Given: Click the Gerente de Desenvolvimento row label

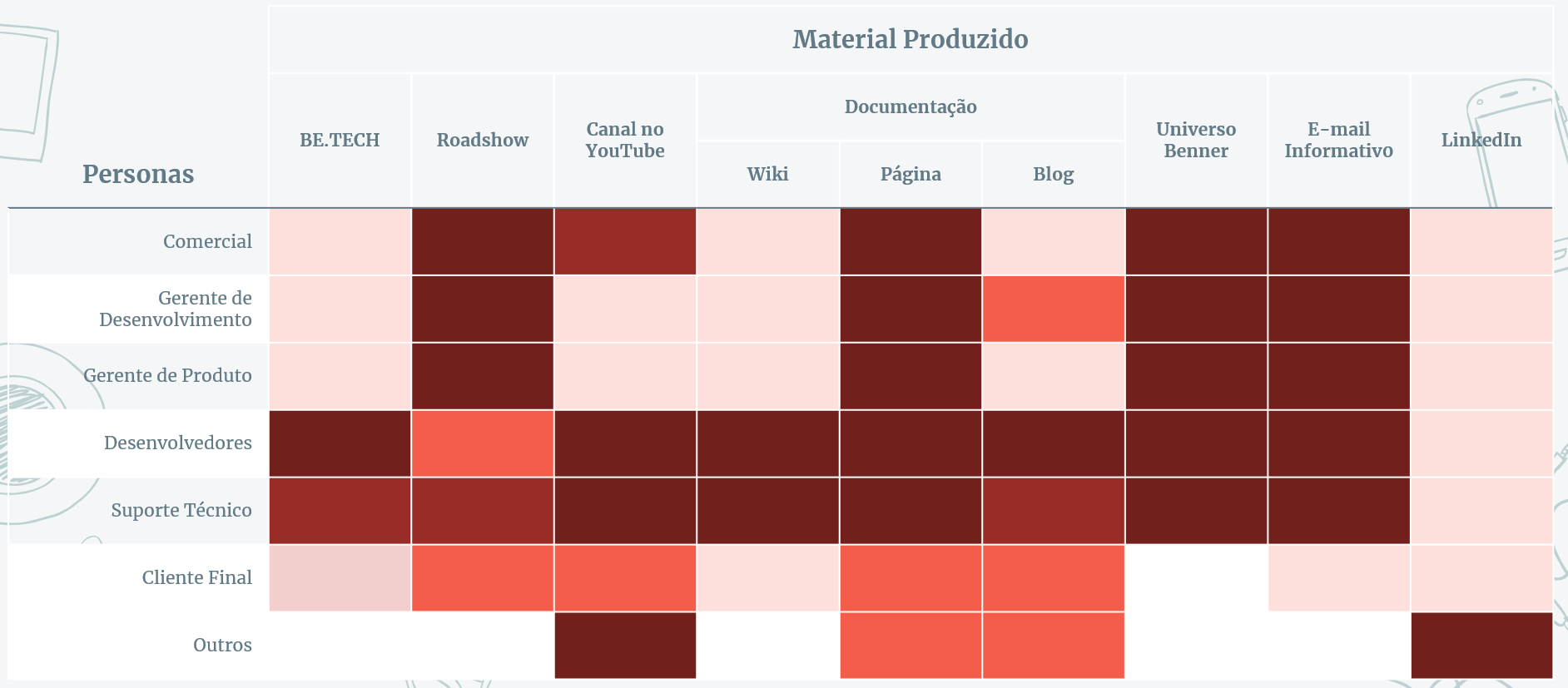Looking at the screenshot, I should click(x=176, y=309).
